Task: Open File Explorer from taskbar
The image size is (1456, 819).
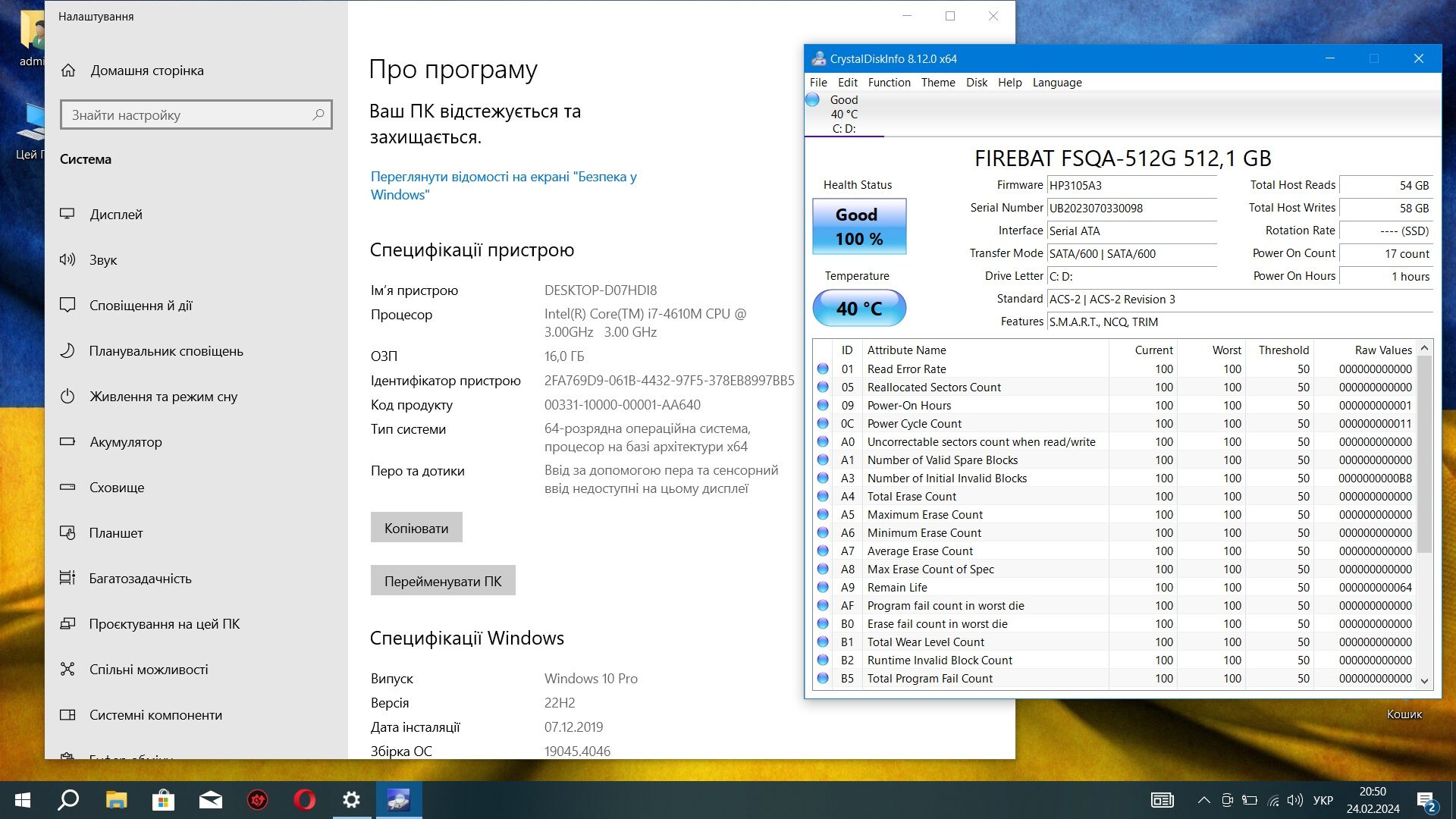Action: (116, 800)
